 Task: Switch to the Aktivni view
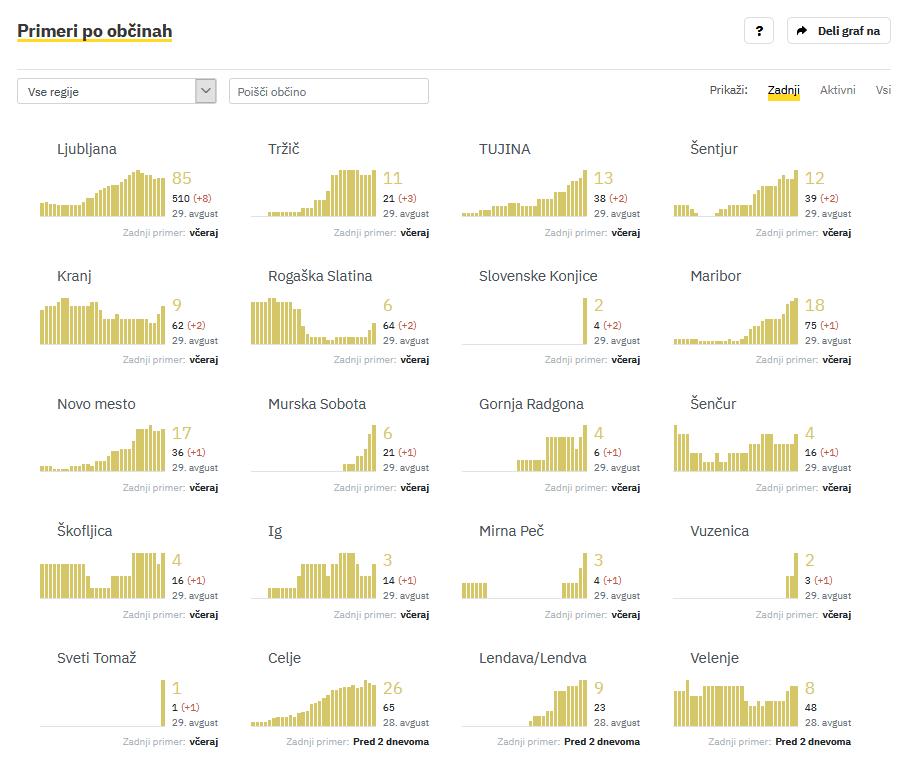coord(837,90)
